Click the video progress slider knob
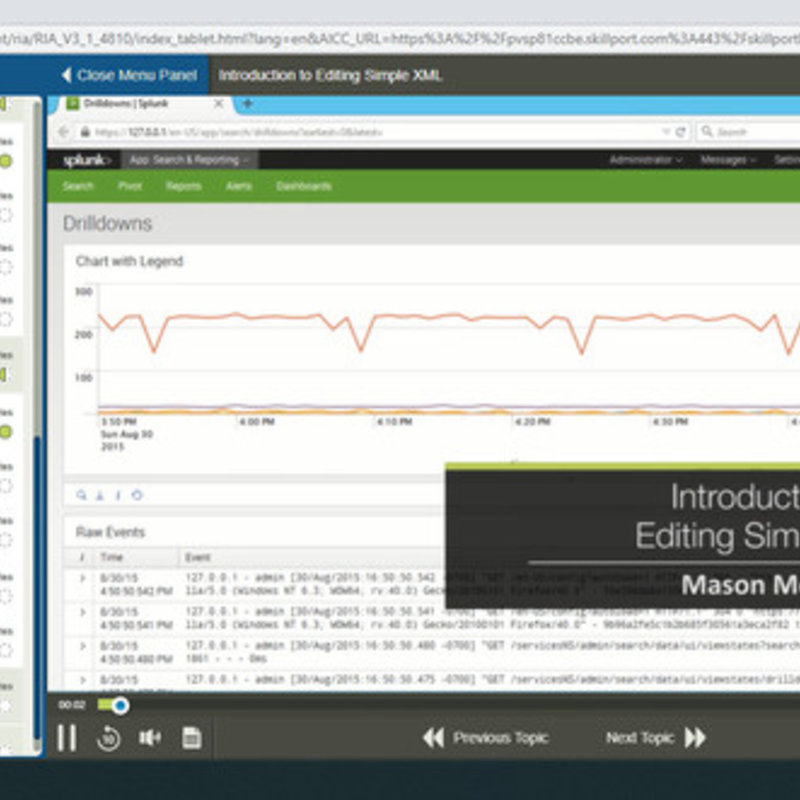 [120, 706]
